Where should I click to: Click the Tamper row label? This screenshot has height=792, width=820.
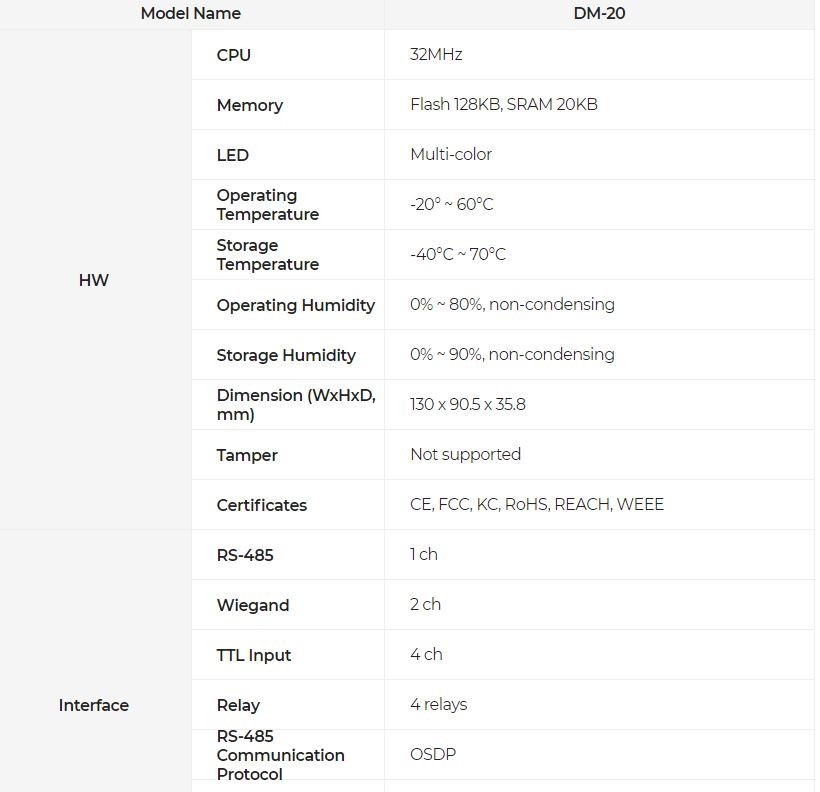pos(247,455)
